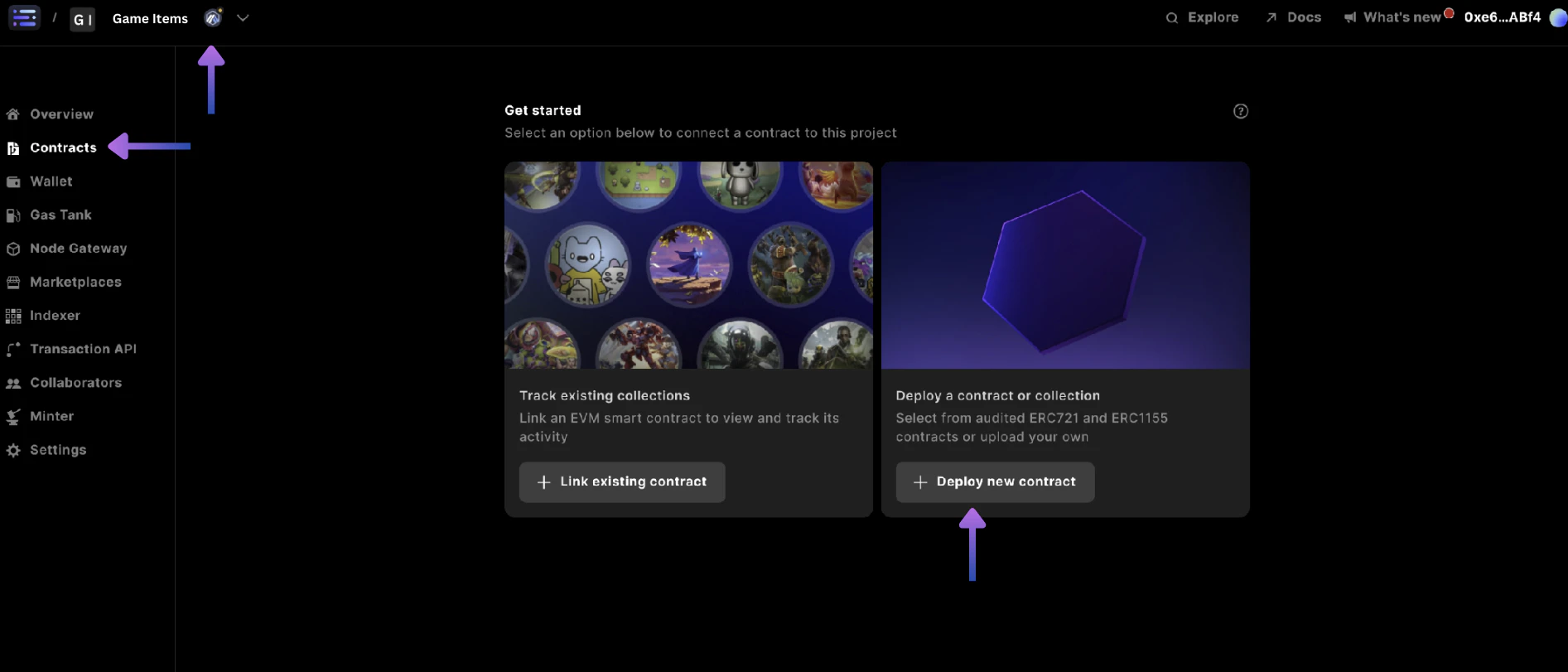Click the Wallet icon in sidebar
Screen dimensions: 1568x672
[13, 181]
